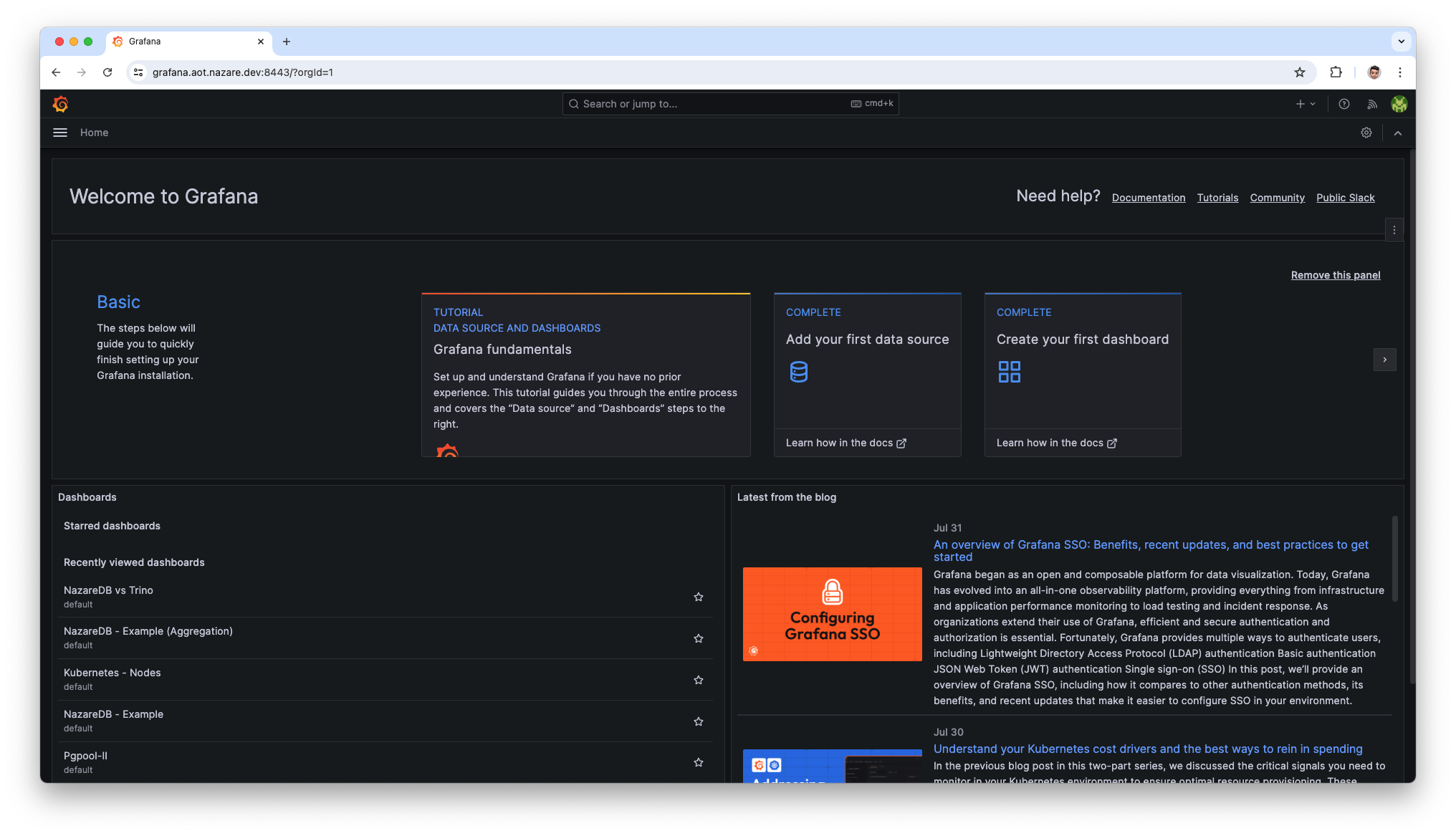This screenshot has height=836, width=1456.
Task: Open NazareDB - Example (Aggregation) dashboard
Action: coord(148,631)
